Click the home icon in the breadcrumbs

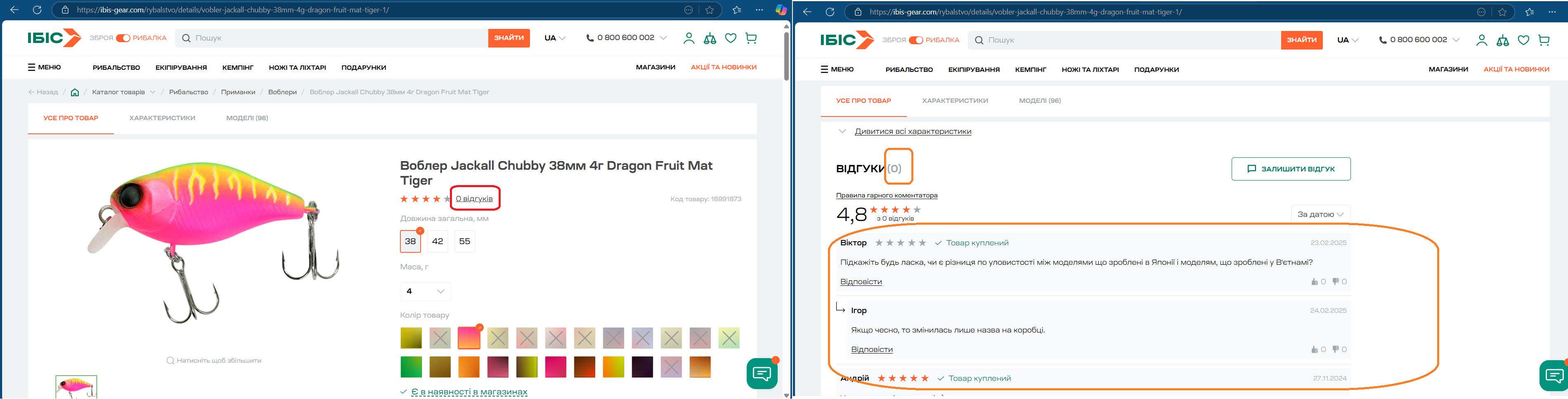[x=75, y=93]
